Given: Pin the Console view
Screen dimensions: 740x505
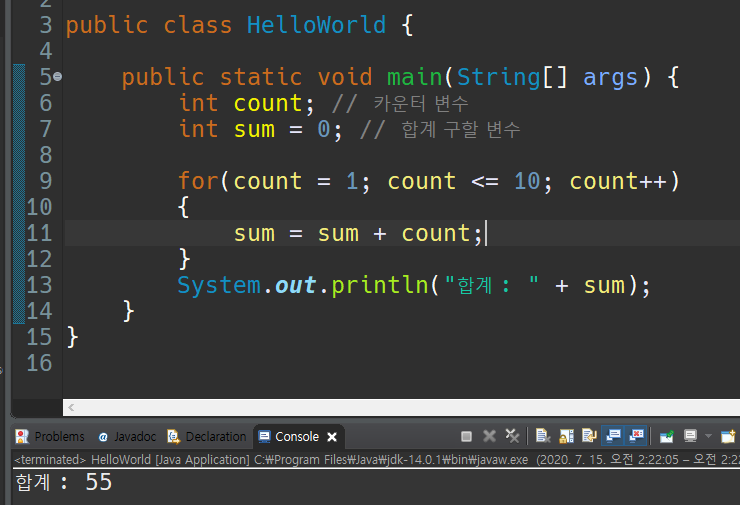Looking at the screenshot, I should pos(666,437).
